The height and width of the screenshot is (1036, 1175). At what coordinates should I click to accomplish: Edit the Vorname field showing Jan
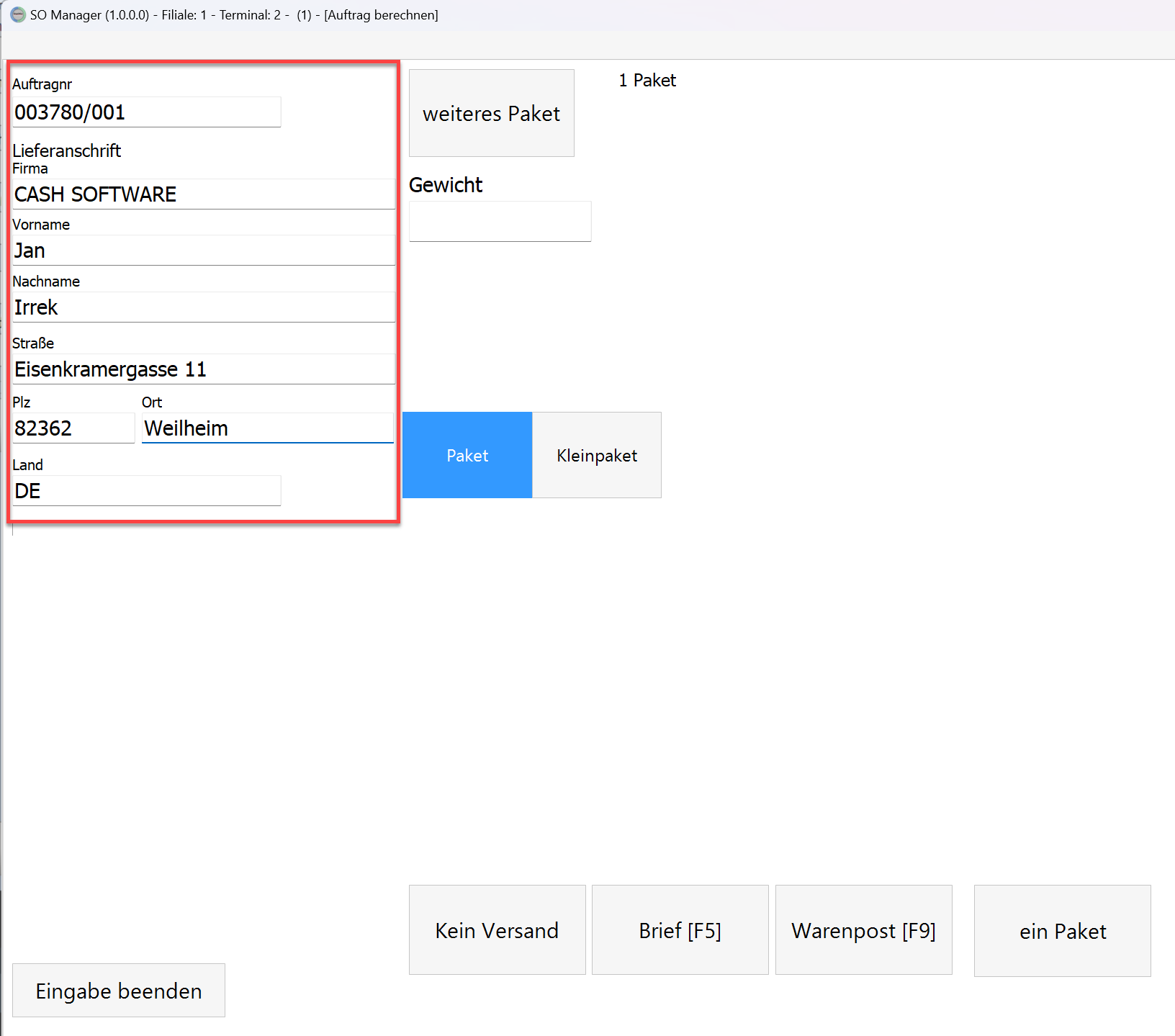[204, 251]
